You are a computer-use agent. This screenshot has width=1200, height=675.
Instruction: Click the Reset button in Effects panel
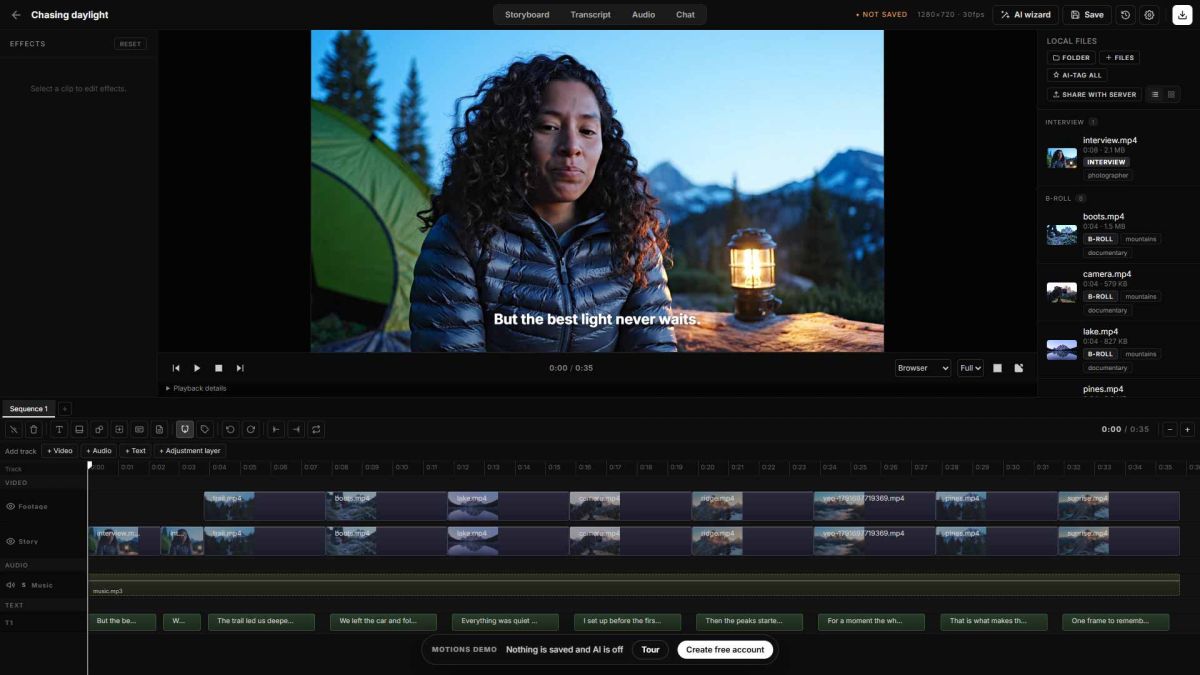coord(130,44)
